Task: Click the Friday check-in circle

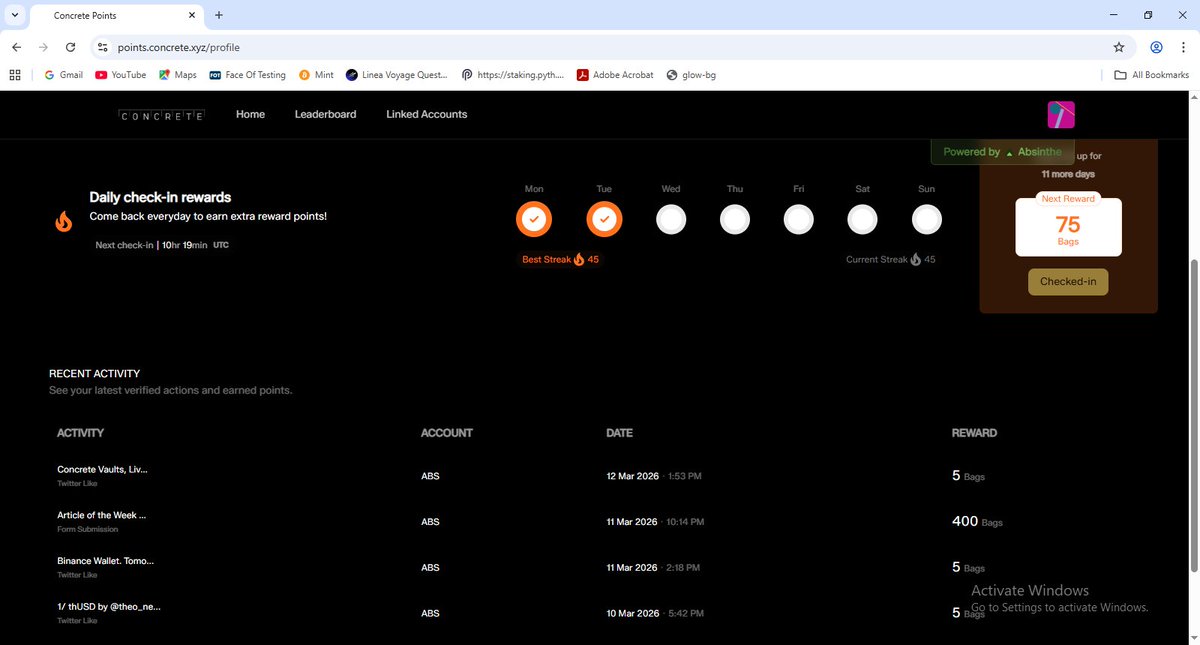Action: click(799, 219)
